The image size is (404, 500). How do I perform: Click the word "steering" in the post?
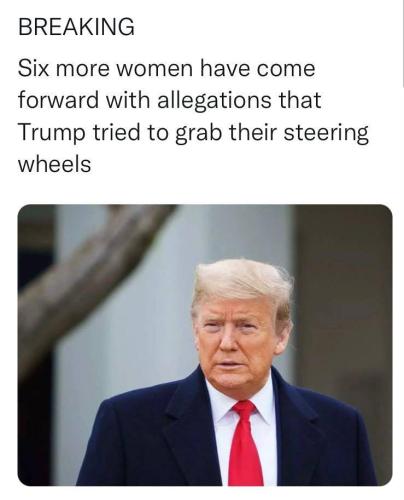tap(326, 133)
